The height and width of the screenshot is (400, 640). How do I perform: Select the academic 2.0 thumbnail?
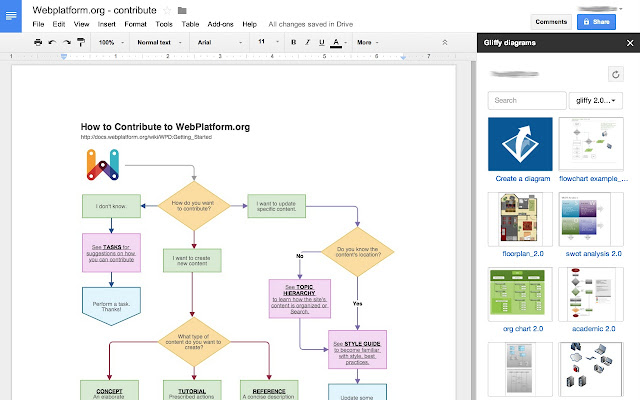coord(591,294)
